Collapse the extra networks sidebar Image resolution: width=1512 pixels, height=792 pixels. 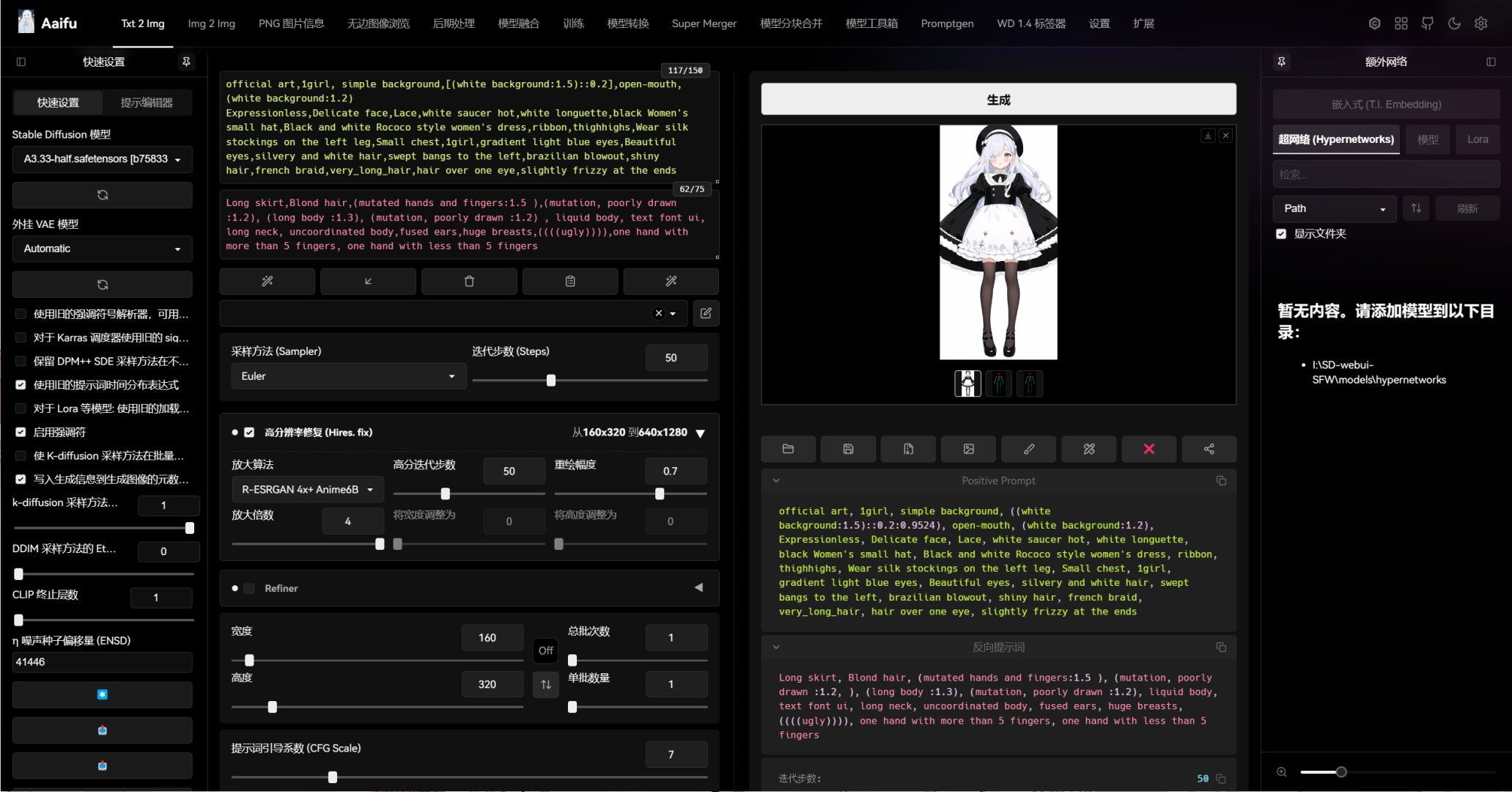pyautogui.click(x=1491, y=62)
